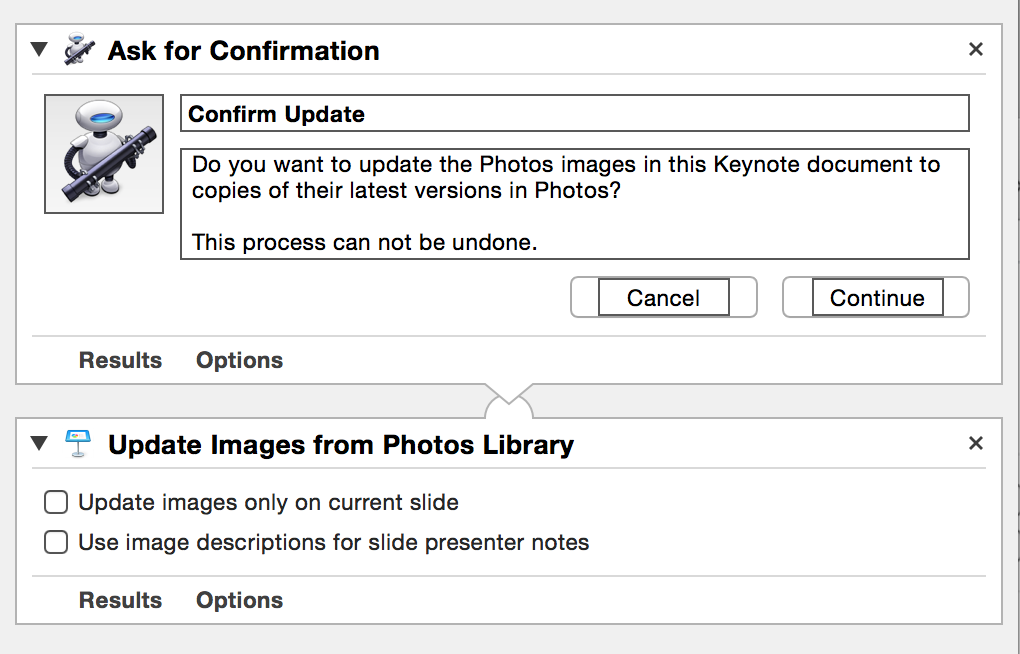Screen dimensions: 1020x654
Task: Enable Update images only on current slide
Action: (56, 502)
